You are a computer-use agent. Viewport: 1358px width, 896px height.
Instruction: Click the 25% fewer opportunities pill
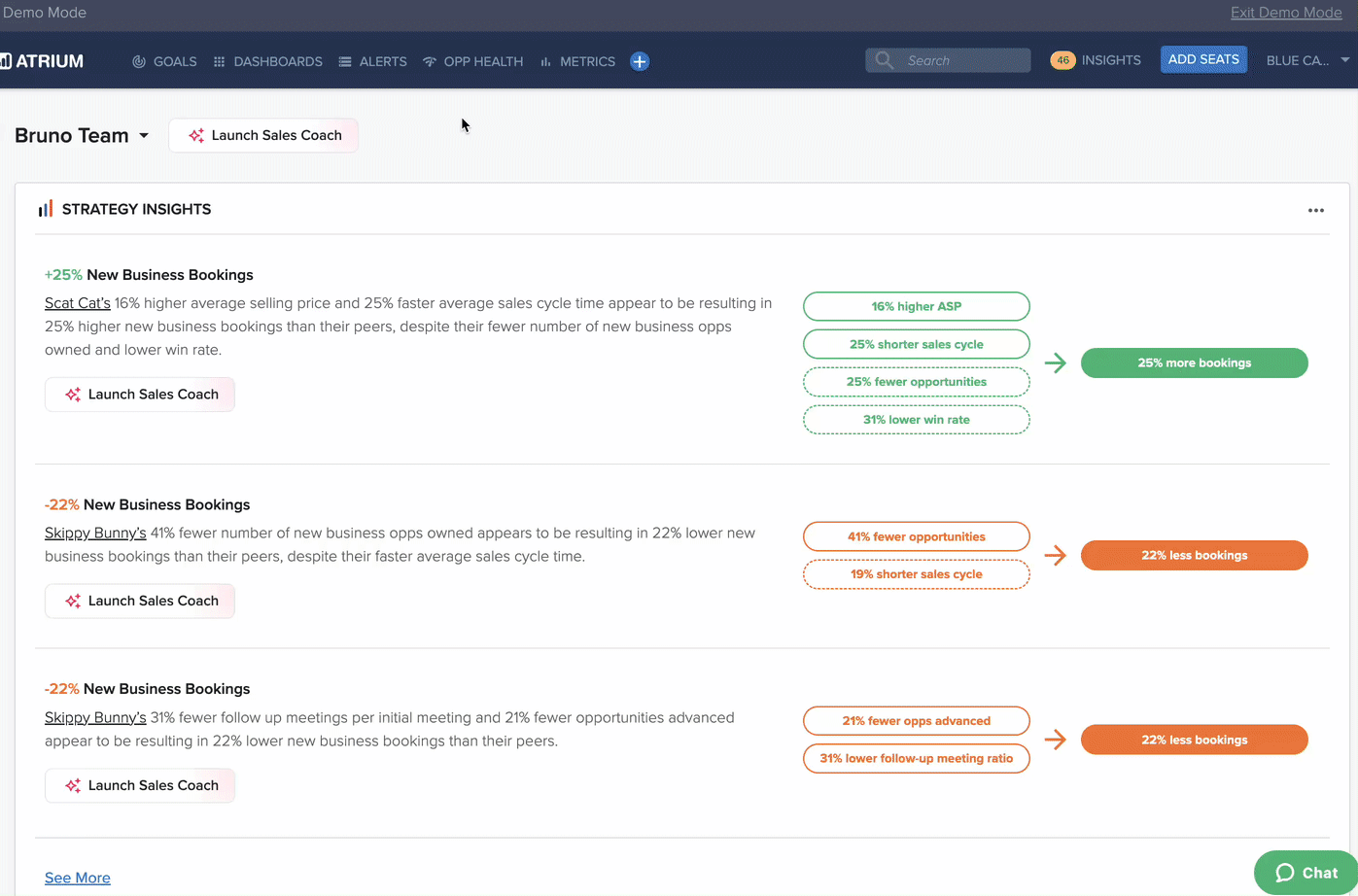[x=917, y=382]
